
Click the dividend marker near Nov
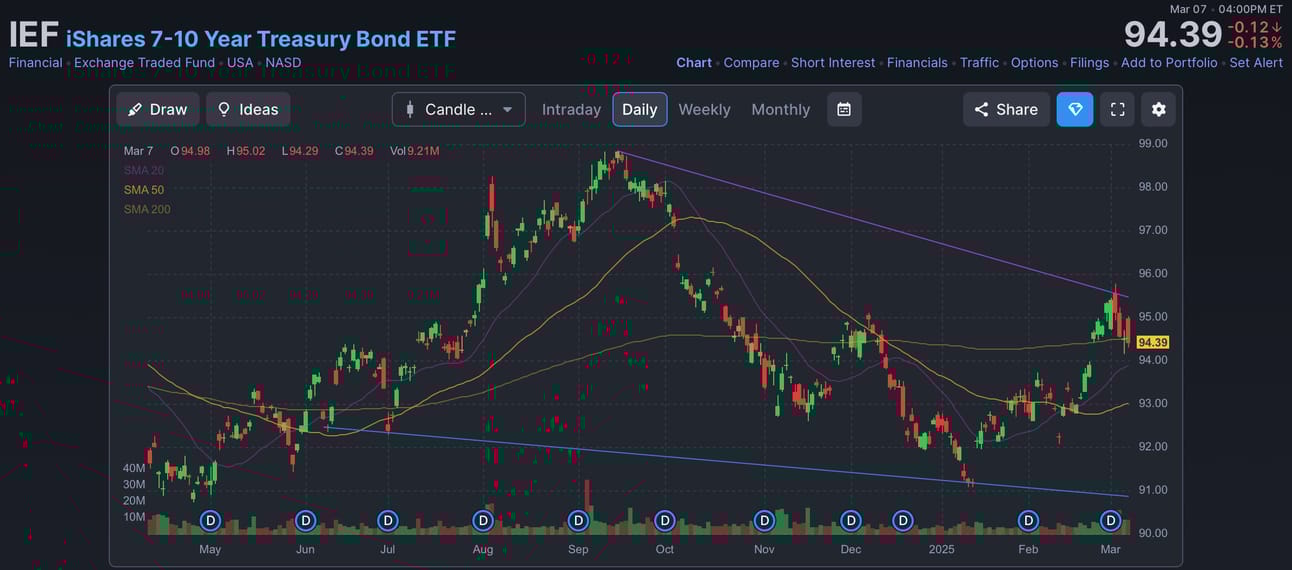[x=764, y=520]
